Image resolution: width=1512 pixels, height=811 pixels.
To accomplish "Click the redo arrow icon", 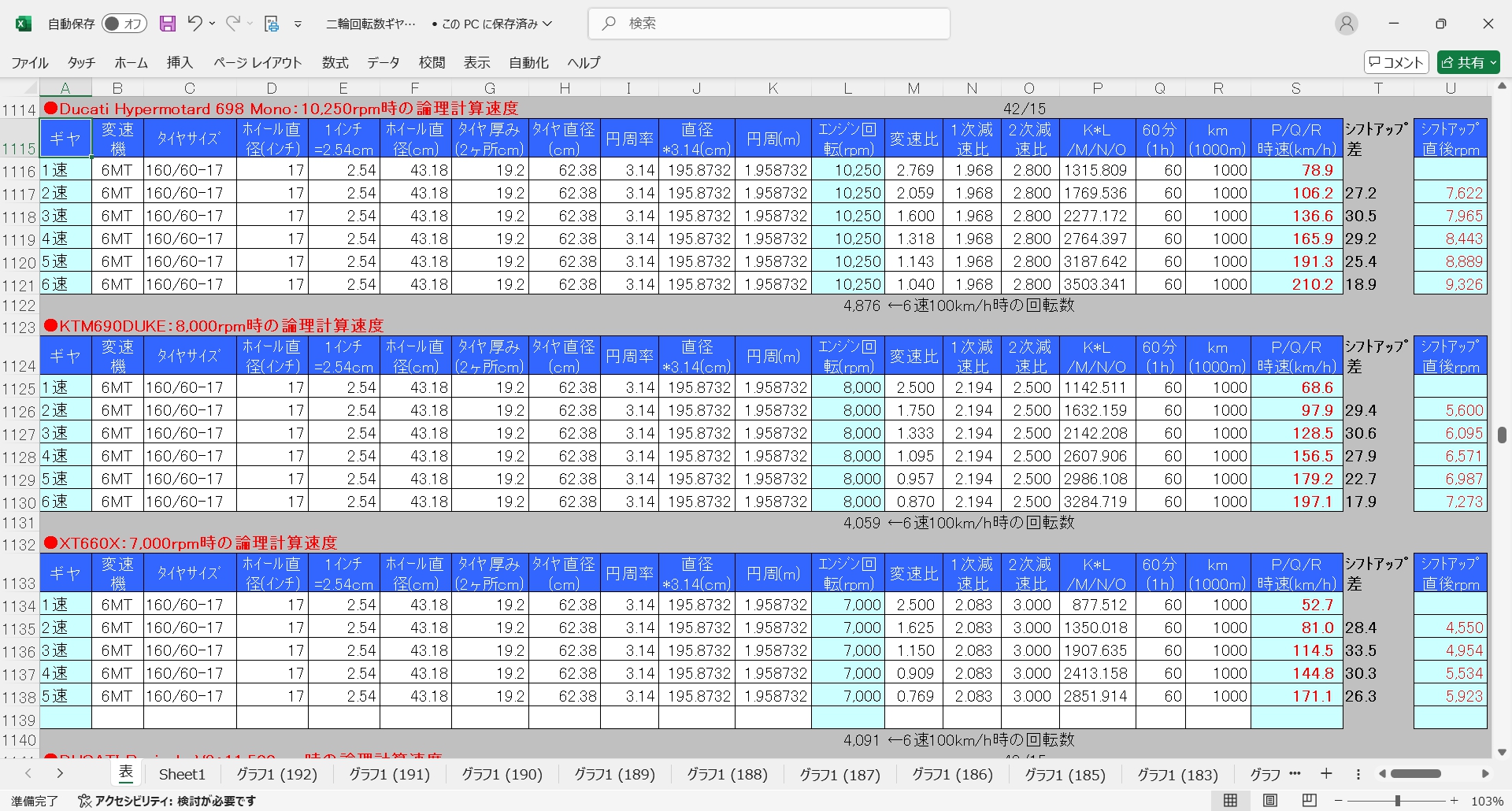I will click(232, 24).
